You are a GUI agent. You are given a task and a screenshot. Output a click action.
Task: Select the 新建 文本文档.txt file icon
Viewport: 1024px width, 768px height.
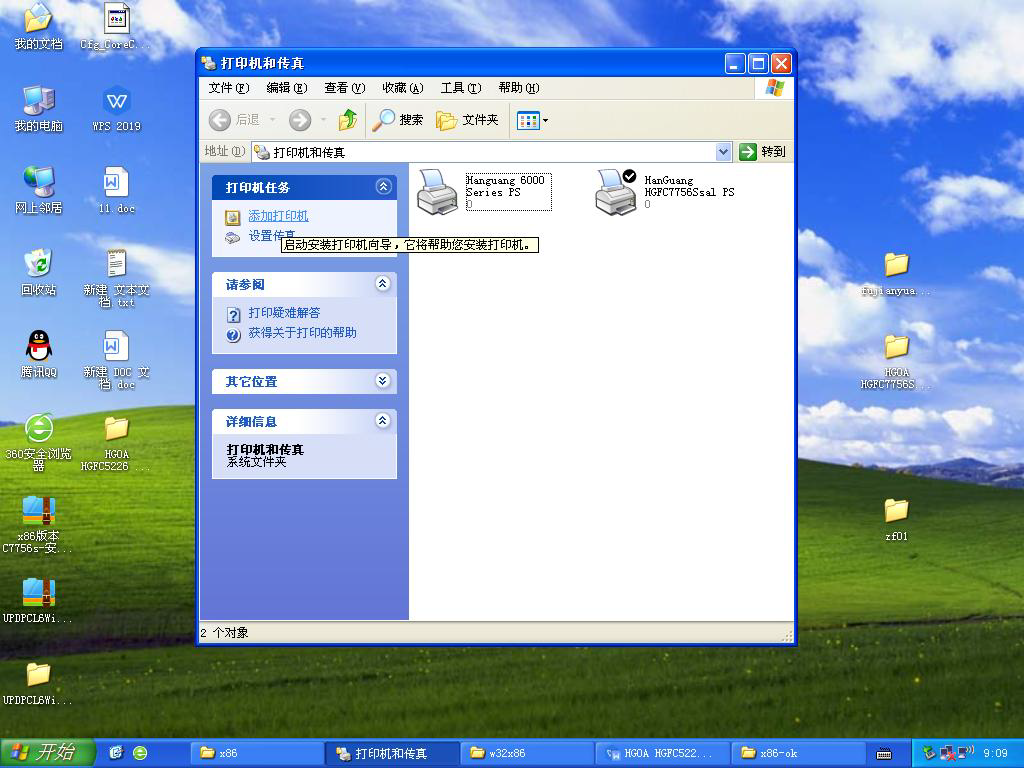[x=116, y=278]
